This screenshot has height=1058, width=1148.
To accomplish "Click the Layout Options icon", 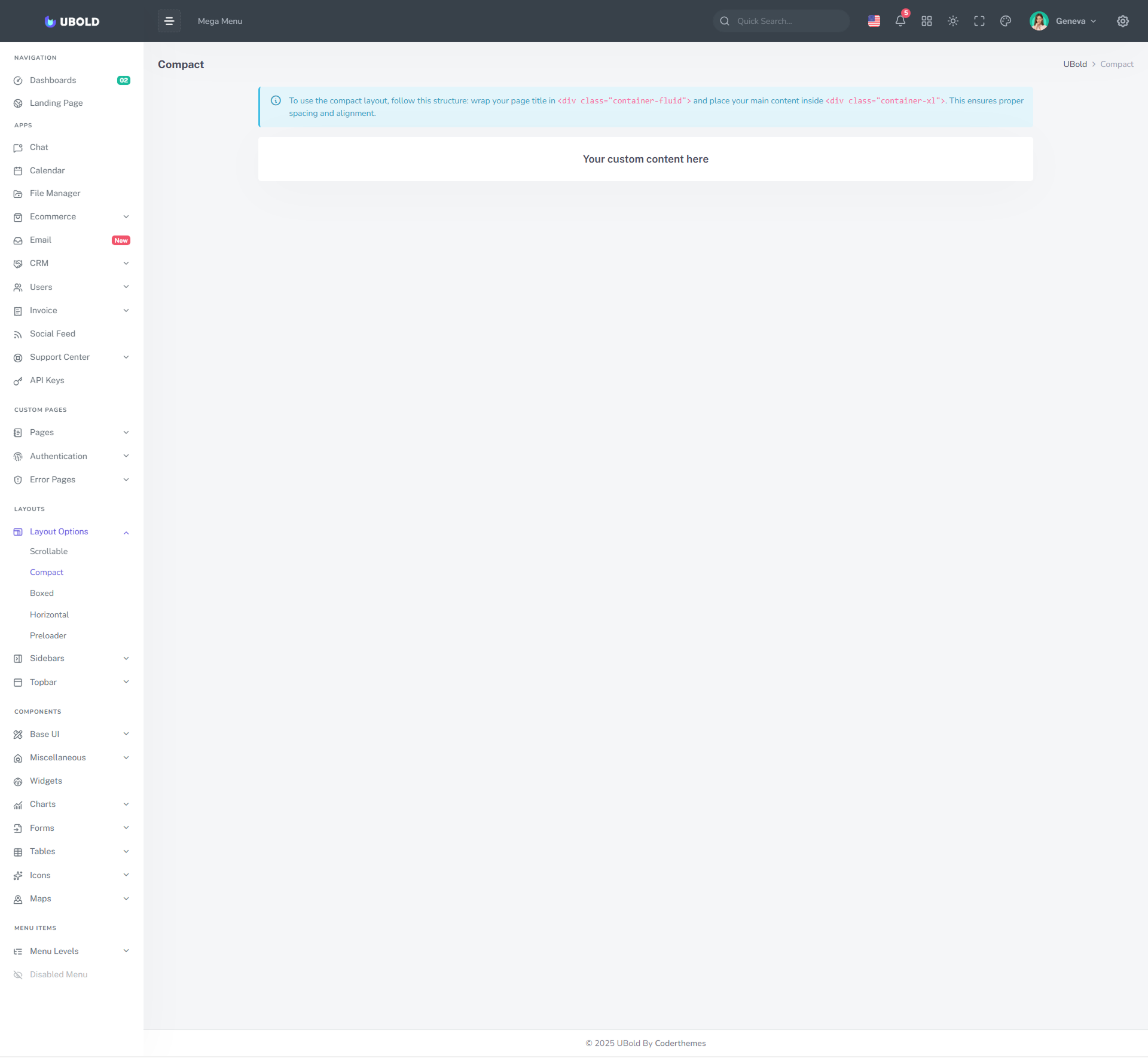I will coord(18,532).
